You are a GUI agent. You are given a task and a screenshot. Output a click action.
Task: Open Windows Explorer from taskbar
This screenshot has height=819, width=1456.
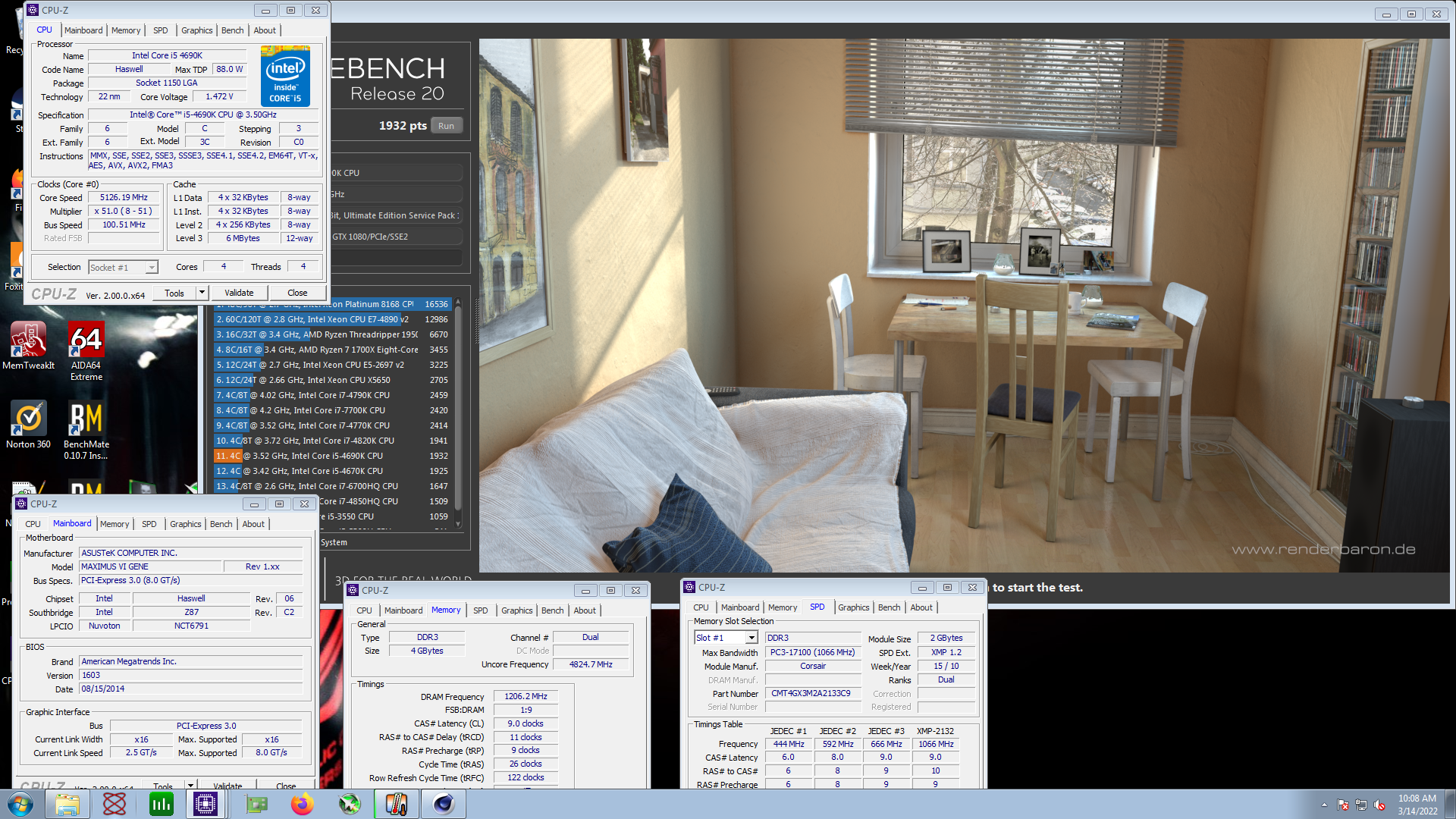67,804
